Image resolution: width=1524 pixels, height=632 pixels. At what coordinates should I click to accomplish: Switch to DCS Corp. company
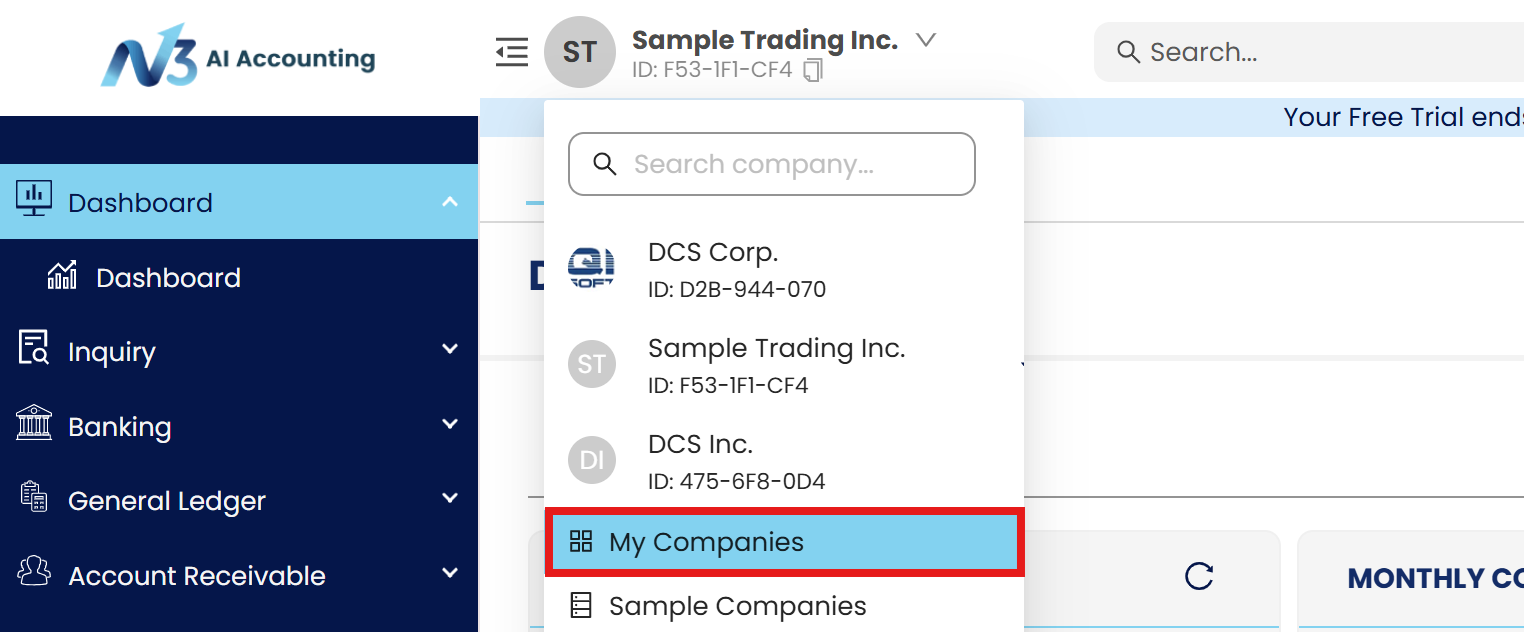(x=713, y=269)
